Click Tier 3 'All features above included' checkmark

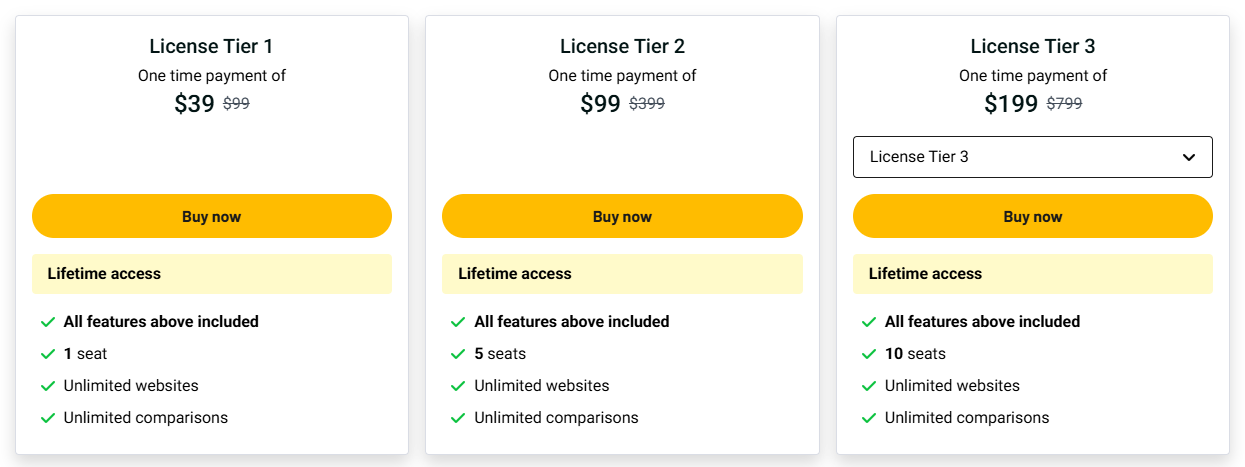(869, 322)
